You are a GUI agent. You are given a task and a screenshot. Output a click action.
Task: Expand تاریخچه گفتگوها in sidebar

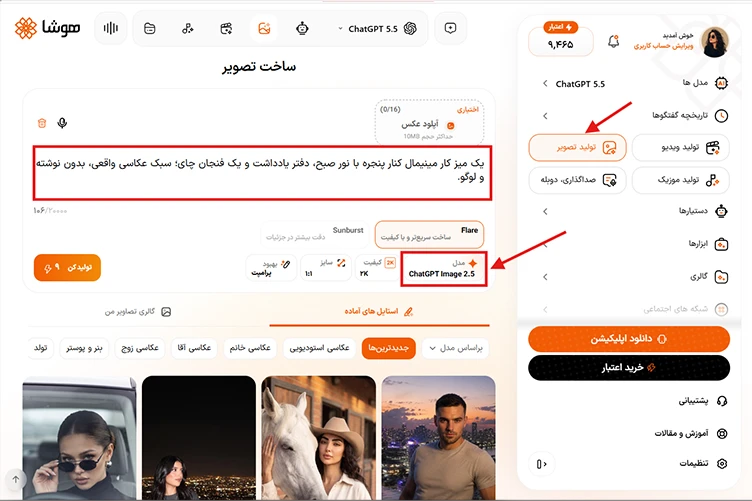(x=634, y=116)
